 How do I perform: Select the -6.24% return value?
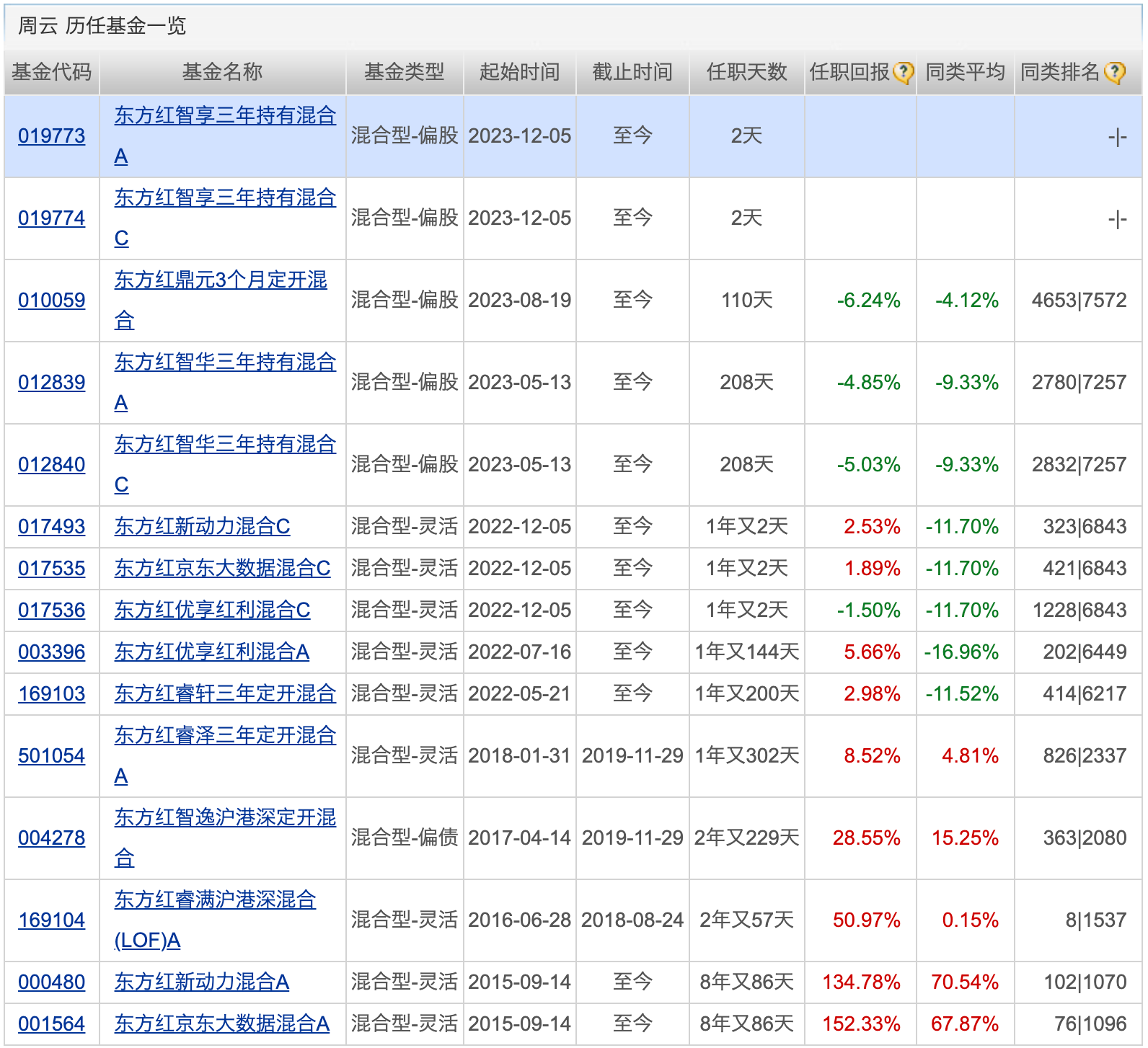[868, 301]
